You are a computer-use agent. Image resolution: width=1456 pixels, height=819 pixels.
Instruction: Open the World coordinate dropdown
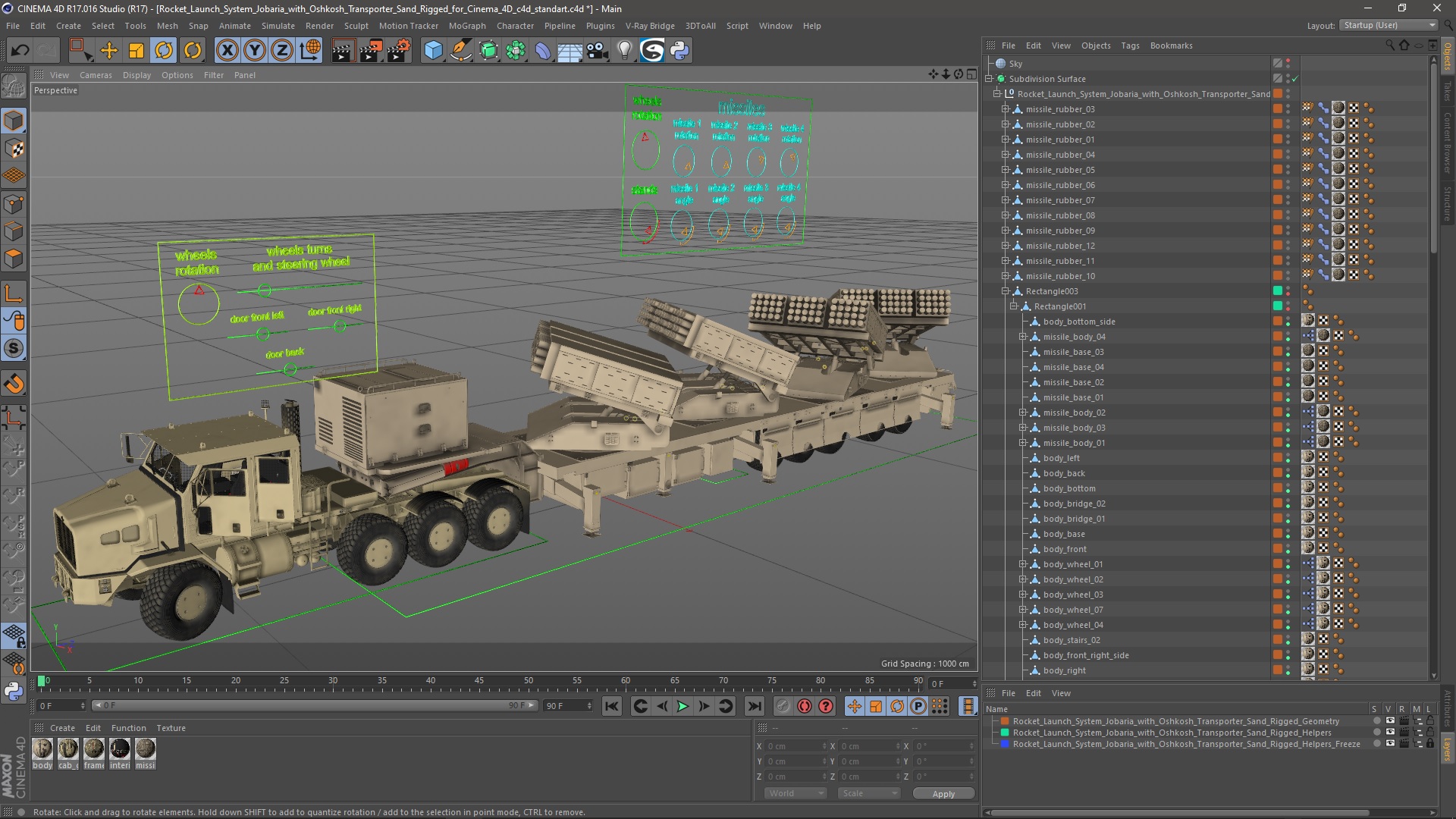pos(795,793)
